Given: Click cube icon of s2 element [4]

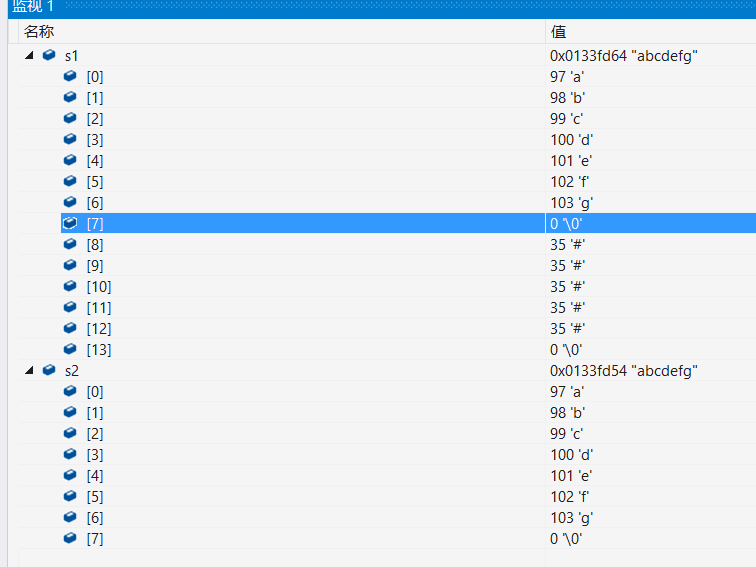Looking at the screenshot, I should 70,474.
